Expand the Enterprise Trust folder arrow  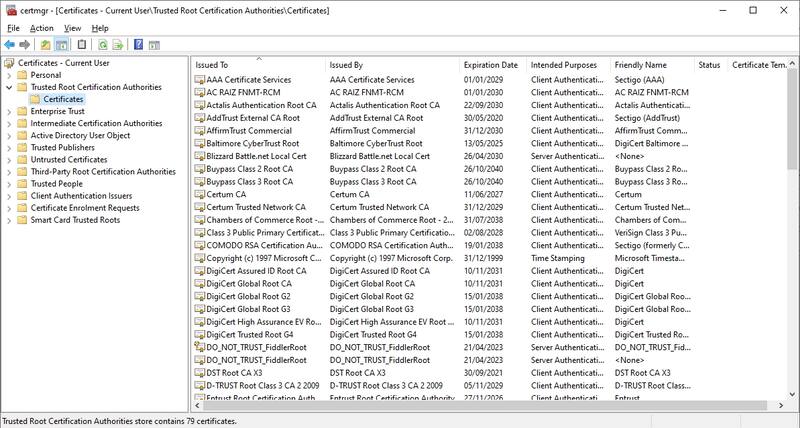[9, 111]
